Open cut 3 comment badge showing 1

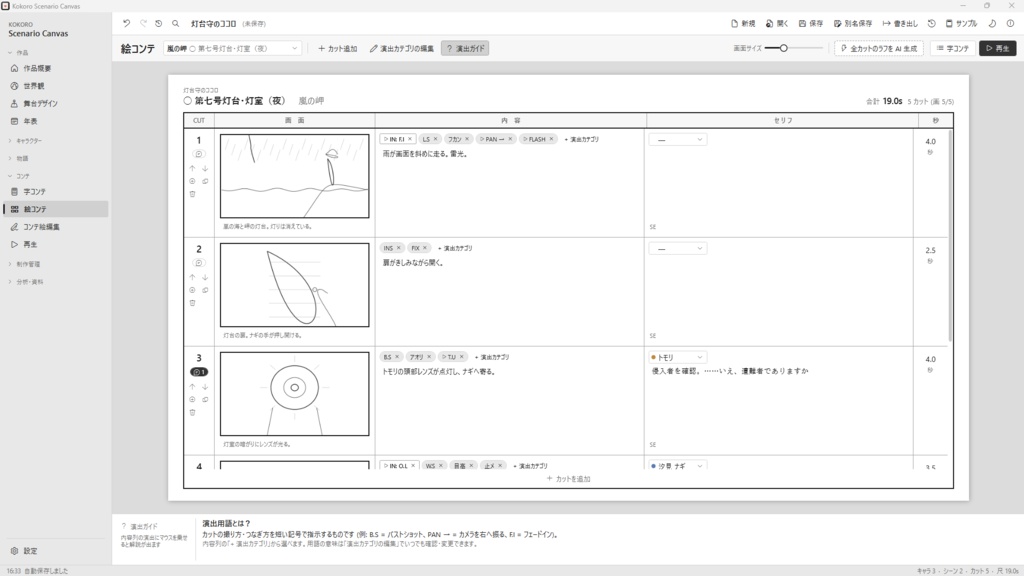click(x=199, y=372)
